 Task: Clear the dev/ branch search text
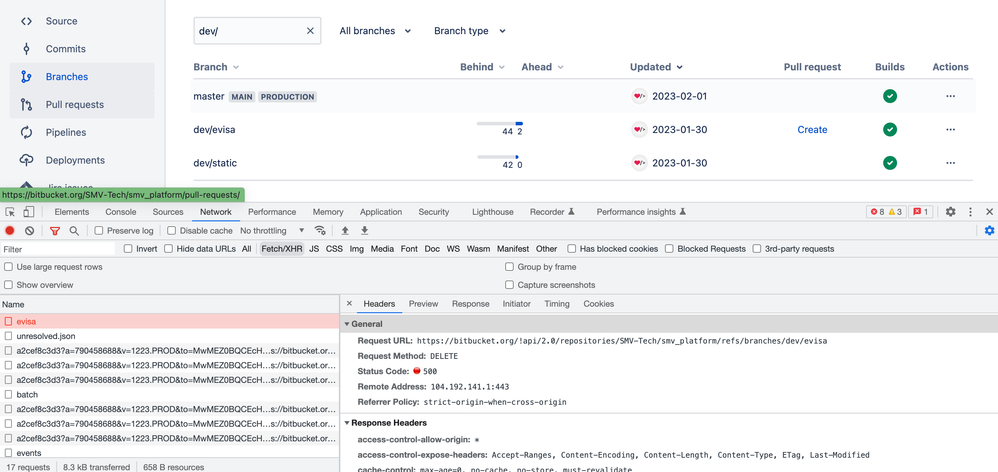tap(310, 31)
